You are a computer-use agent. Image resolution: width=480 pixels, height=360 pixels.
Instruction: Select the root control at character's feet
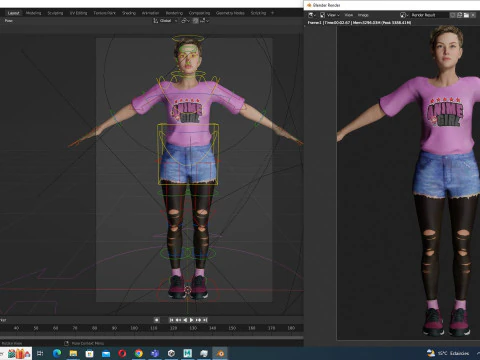click(x=188, y=290)
